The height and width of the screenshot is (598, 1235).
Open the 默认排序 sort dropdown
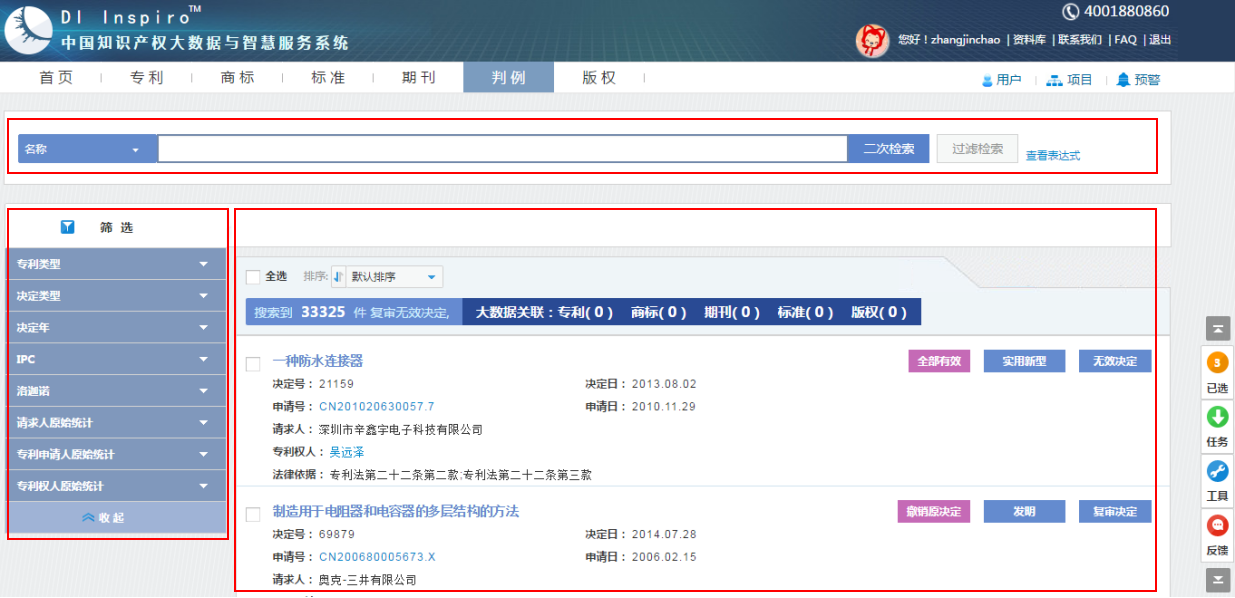387,277
